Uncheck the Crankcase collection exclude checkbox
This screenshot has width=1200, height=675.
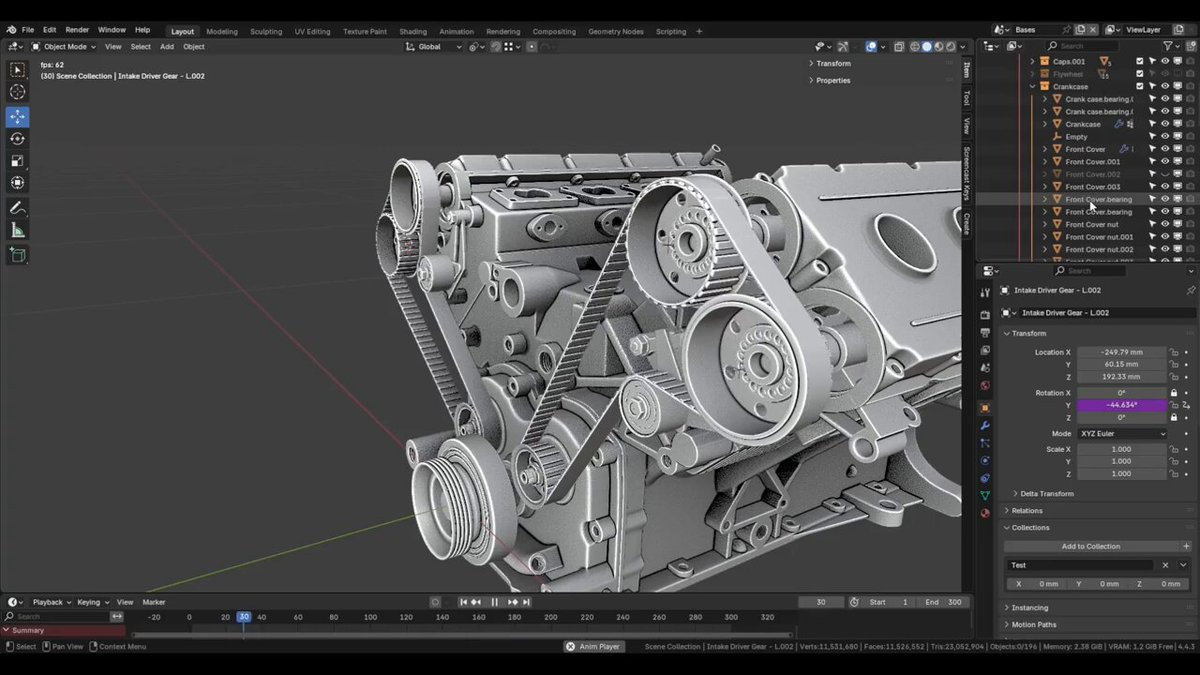coord(1139,86)
